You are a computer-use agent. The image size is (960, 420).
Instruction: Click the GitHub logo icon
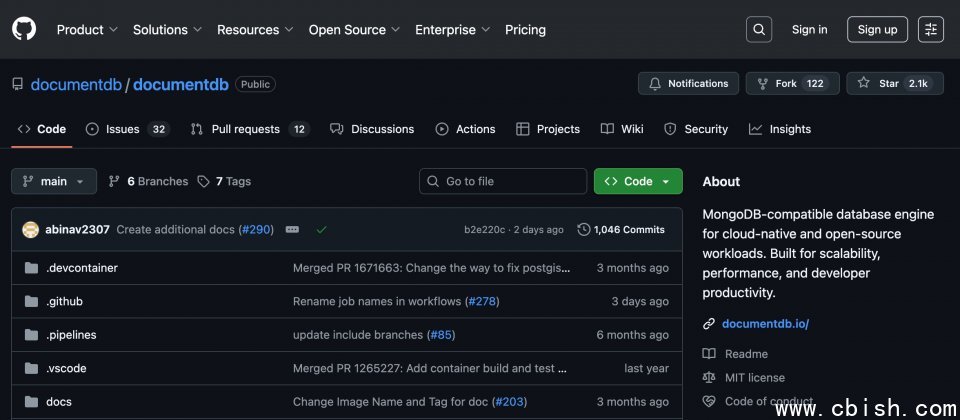[x=24, y=29]
